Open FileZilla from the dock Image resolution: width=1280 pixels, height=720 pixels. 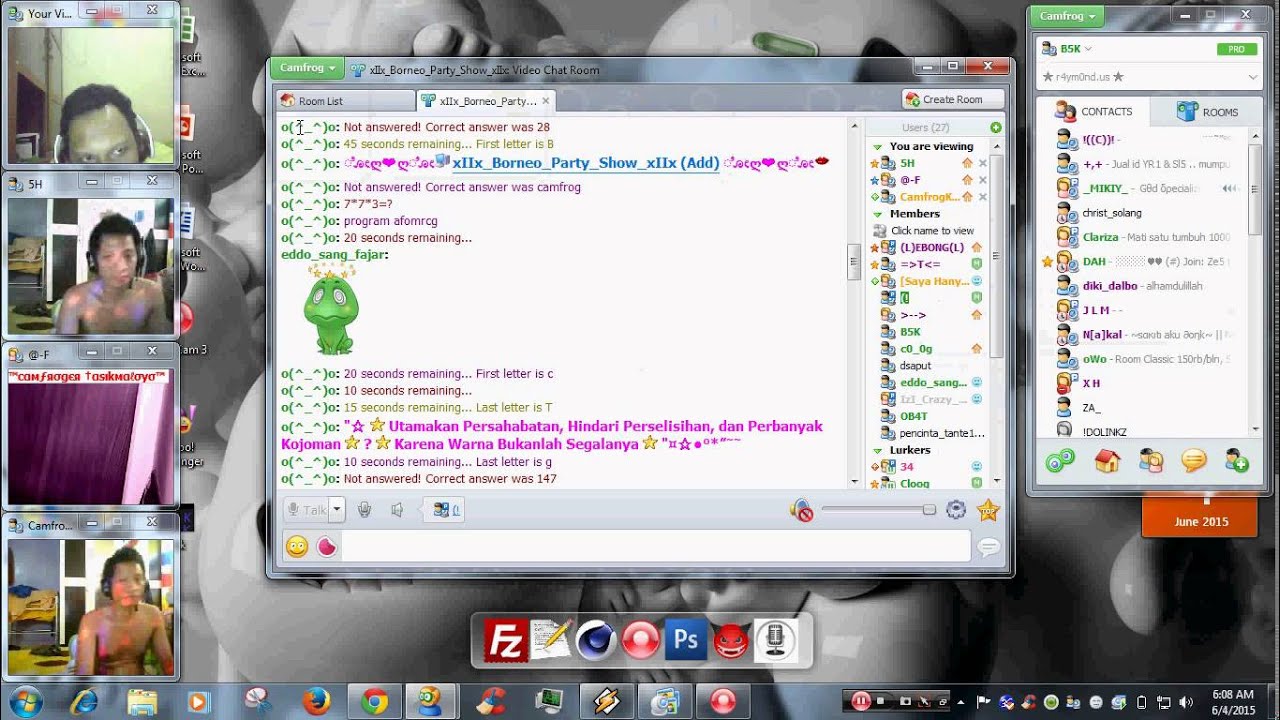point(506,640)
